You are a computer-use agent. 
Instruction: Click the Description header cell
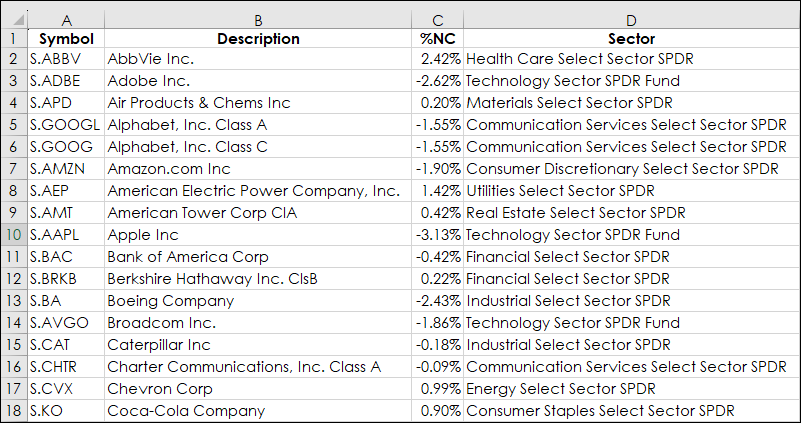(258, 39)
